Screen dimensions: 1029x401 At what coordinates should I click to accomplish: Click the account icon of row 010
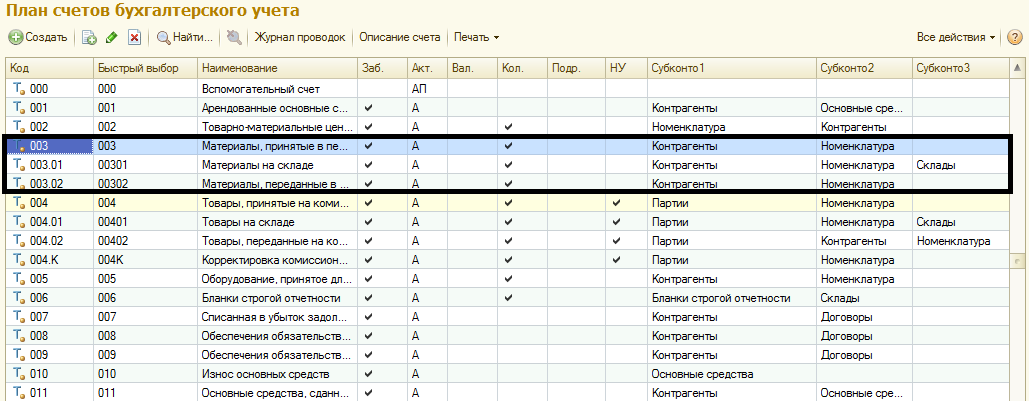(18, 374)
